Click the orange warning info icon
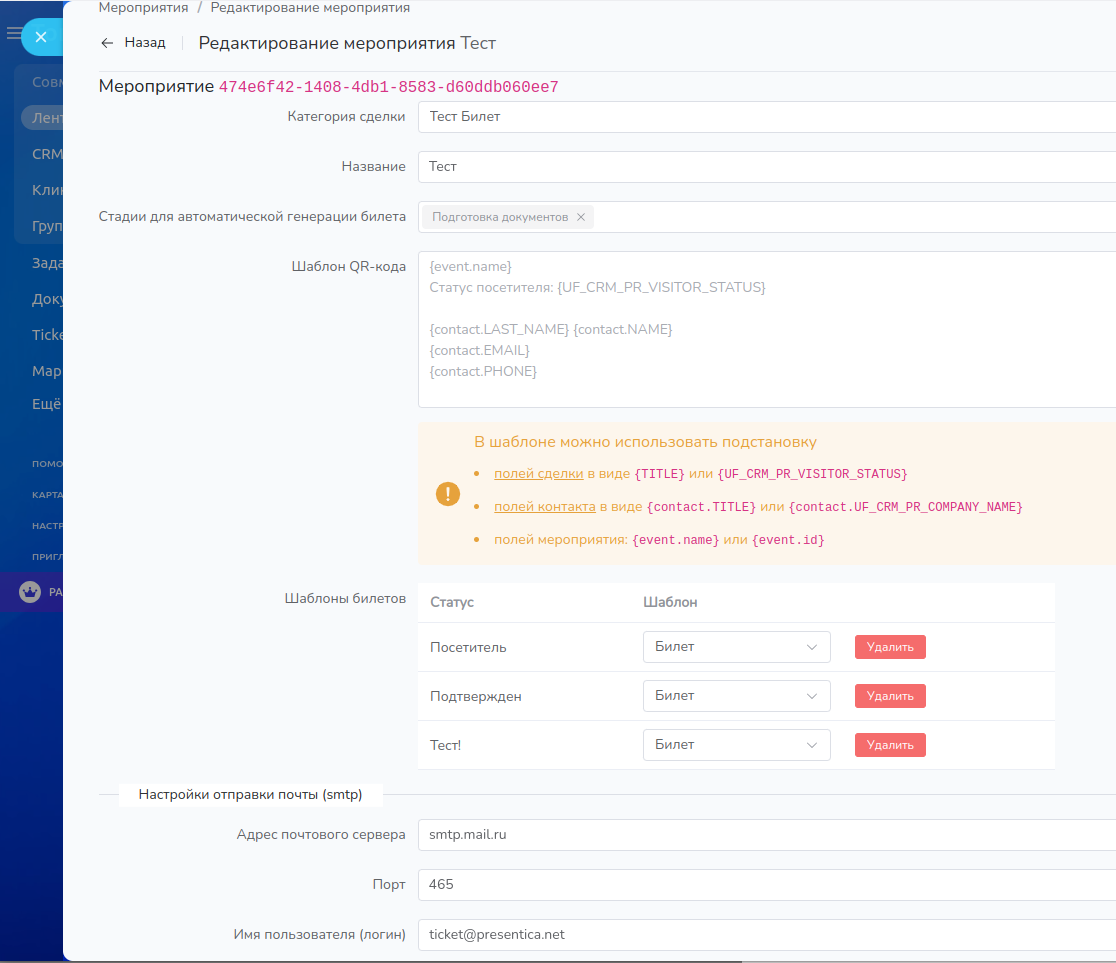This screenshot has width=1116, height=963. point(448,494)
